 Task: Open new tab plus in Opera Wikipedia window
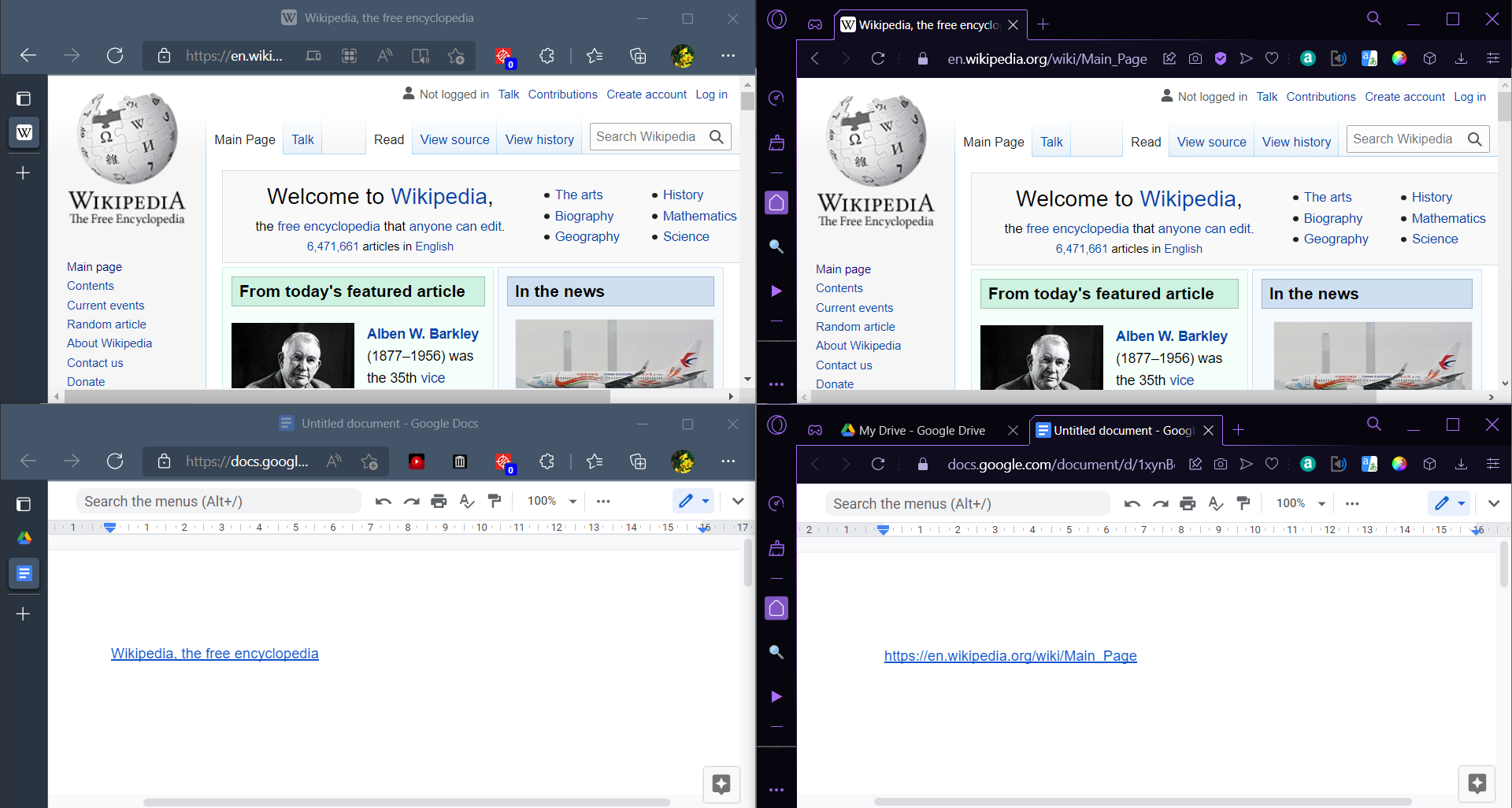[1043, 24]
